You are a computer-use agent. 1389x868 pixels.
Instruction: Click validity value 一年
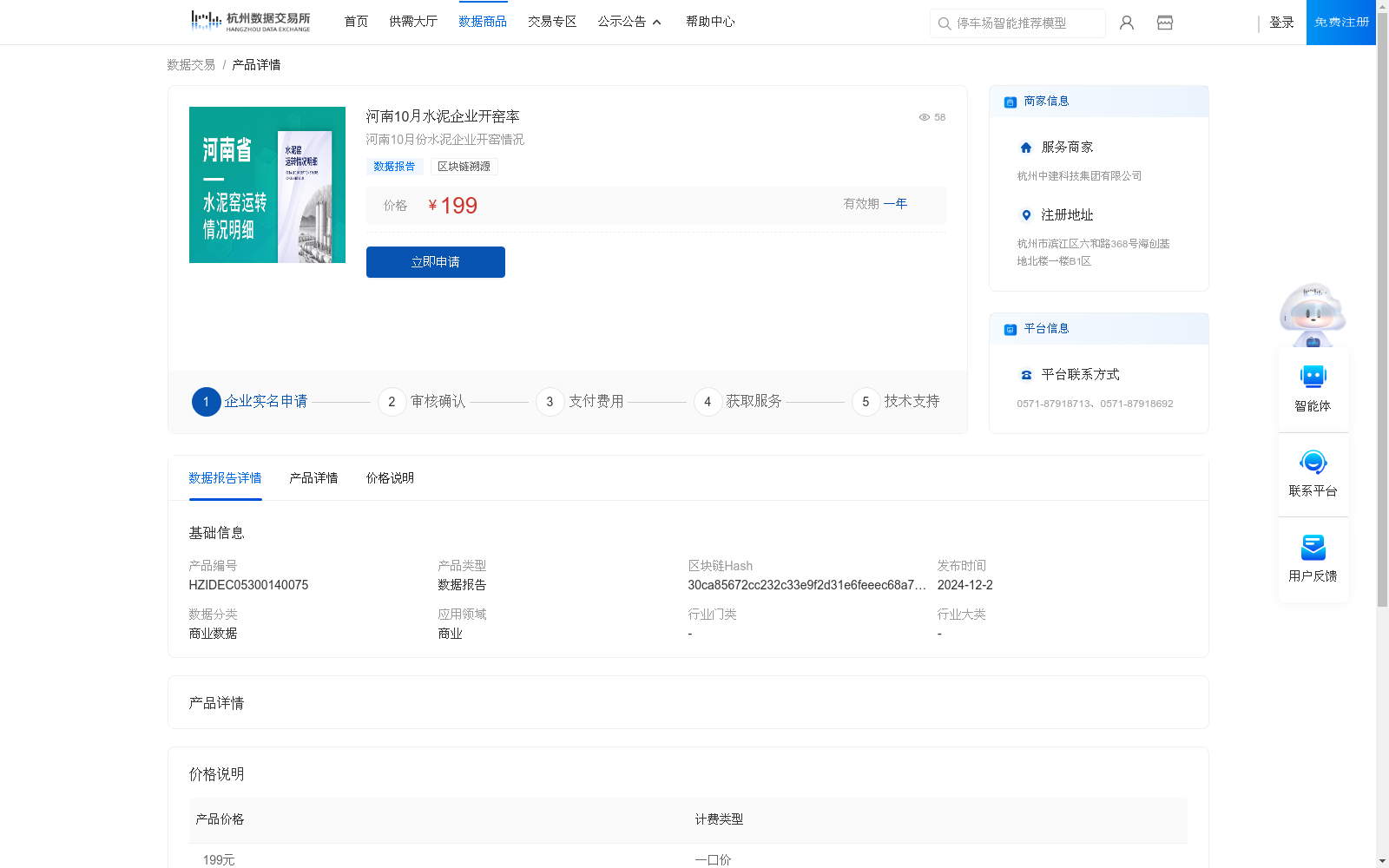coord(895,204)
